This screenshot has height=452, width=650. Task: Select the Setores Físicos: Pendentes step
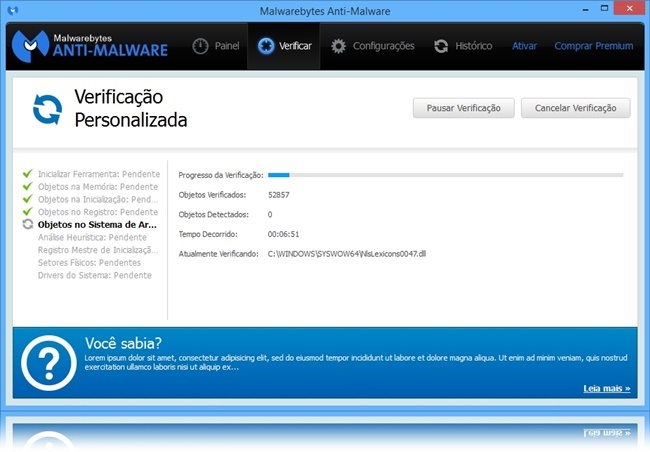coord(89,263)
